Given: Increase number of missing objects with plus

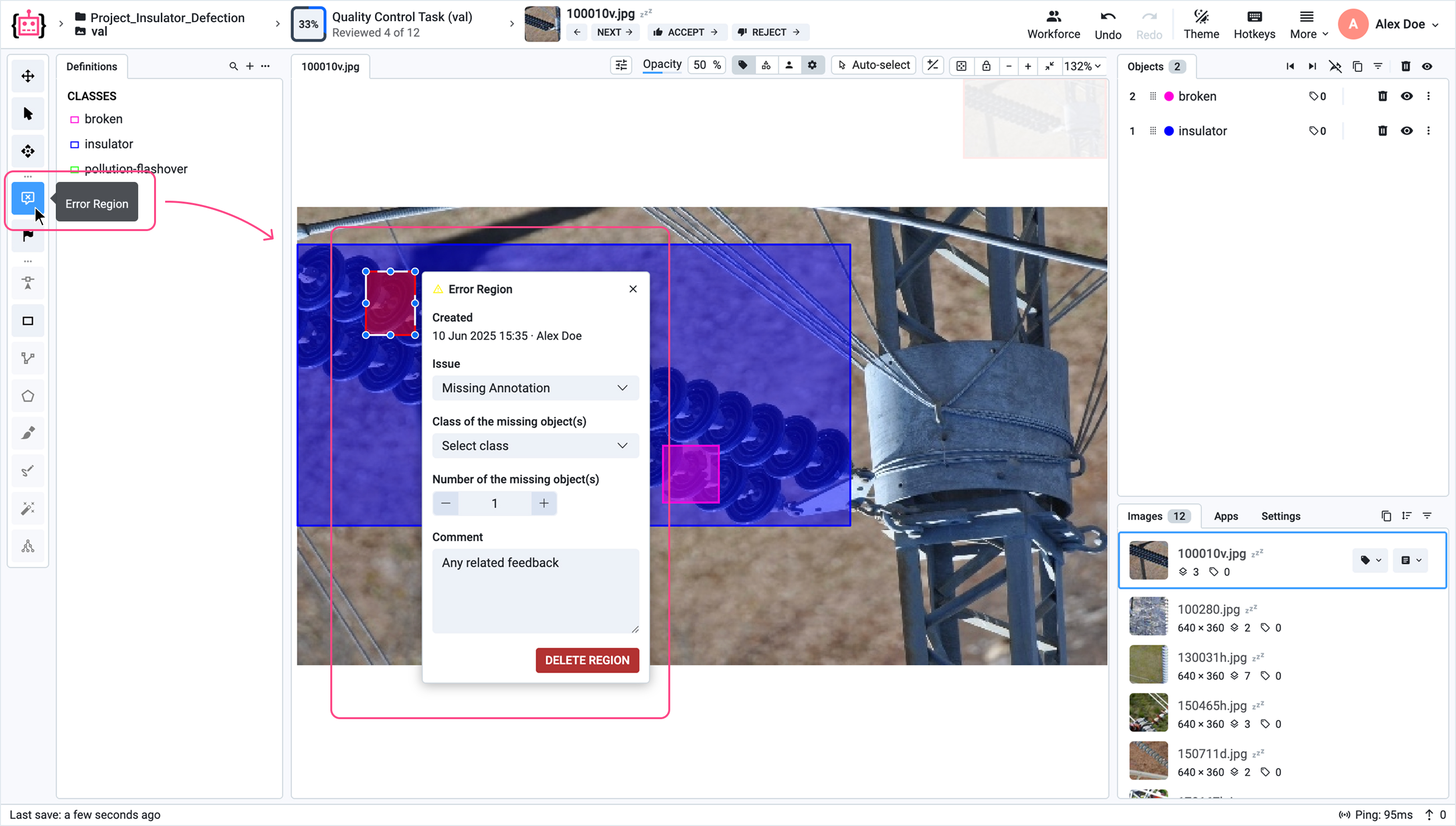Looking at the screenshot, I should coord(544,503).
